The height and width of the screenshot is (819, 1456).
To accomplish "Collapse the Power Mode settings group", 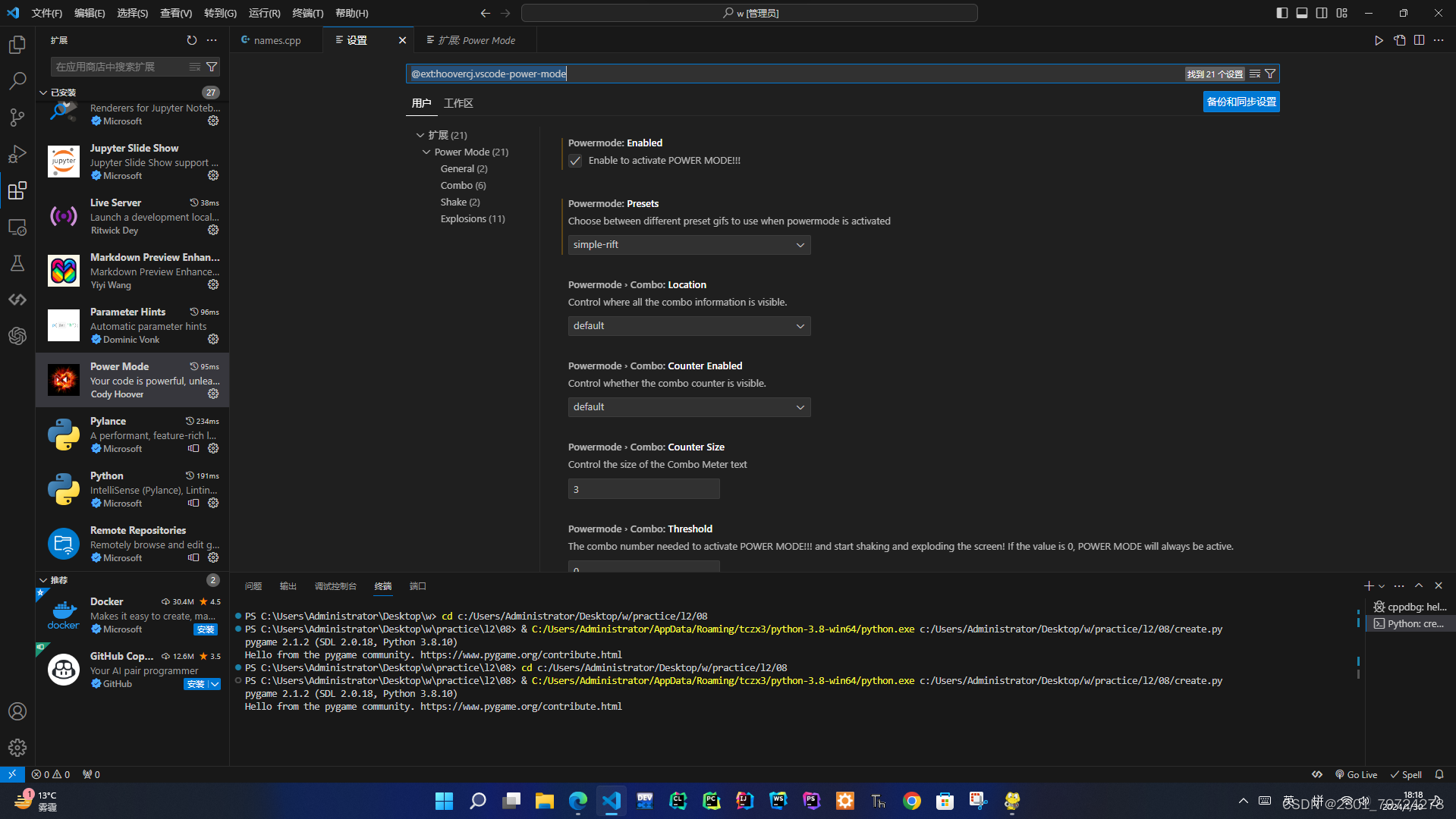I will (426, 152).
